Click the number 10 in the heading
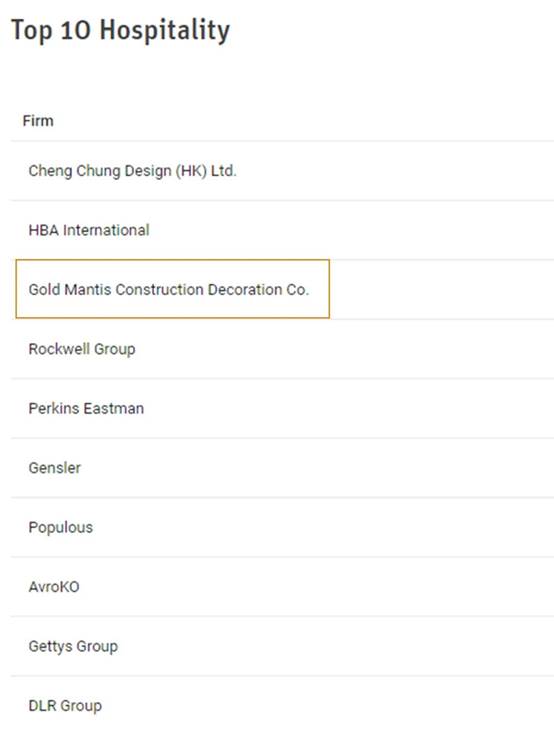Image resolution: width=554 pixels, height=737 pixels. tap(75, 31)
